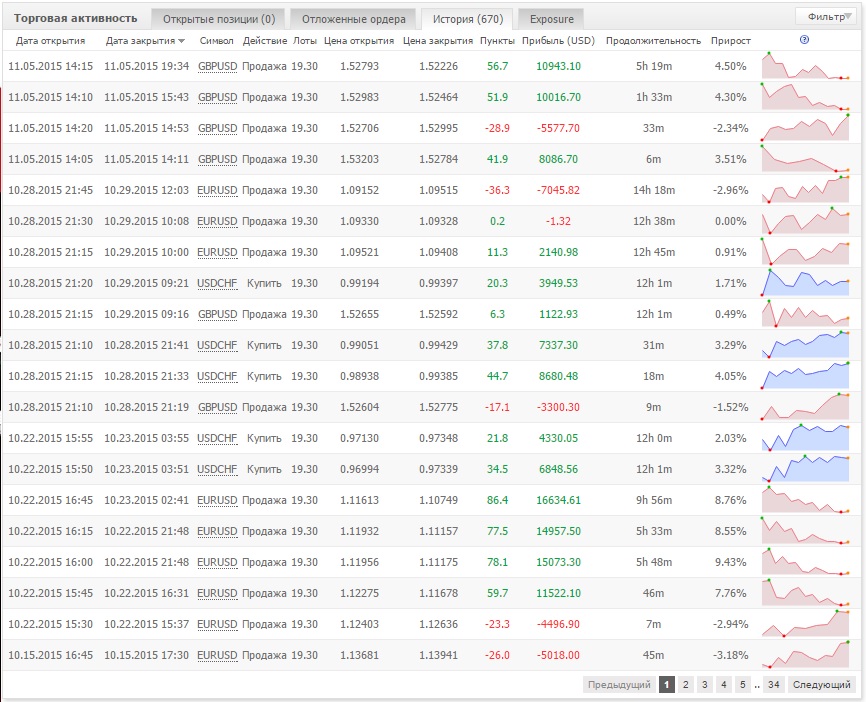Viewport: 866px width, 702px height.
Task: Open GBPUSD link in -5577.70 row
Action: coord(217,128)
